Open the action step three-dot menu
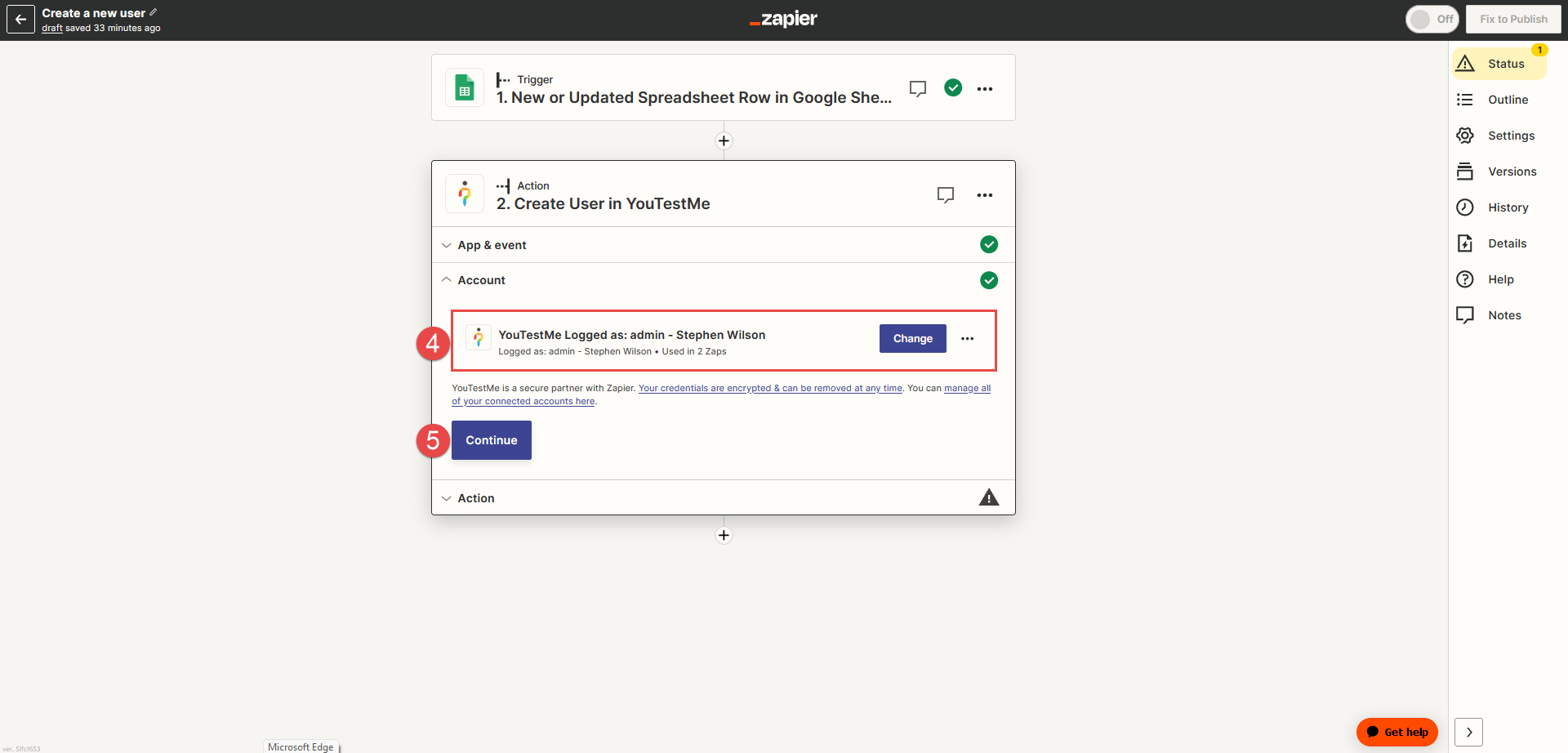 pyautogui.click(x=985, y=194)
